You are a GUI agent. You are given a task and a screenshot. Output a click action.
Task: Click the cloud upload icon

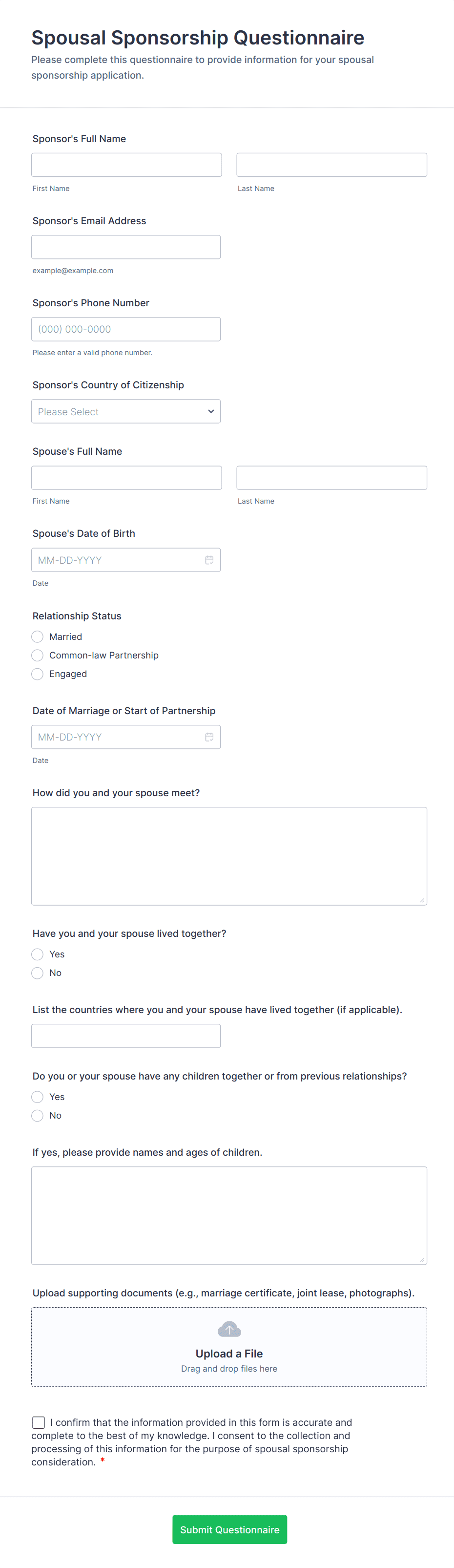229,1329
